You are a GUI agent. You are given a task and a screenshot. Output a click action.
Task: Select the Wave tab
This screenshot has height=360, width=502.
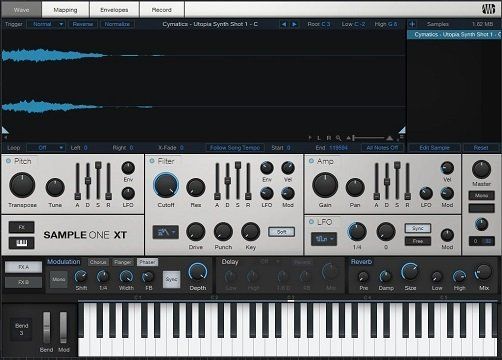tap(21, 10)
